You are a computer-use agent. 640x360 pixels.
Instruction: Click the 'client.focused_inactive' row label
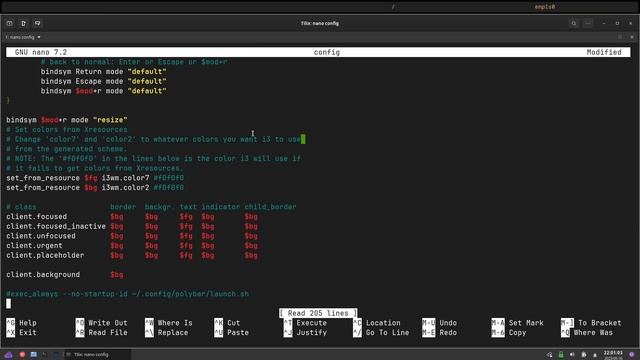[56, 227]
